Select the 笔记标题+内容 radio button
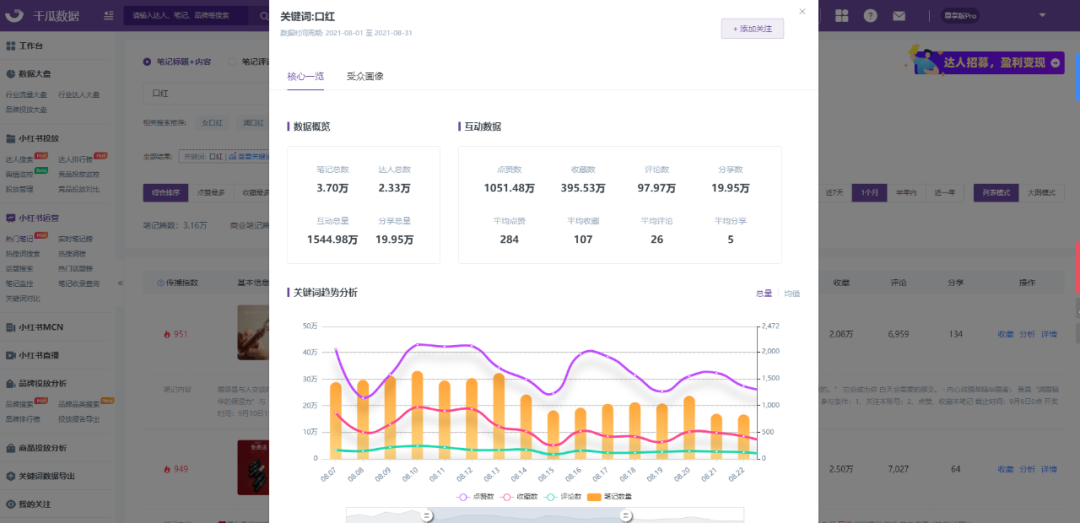The height and width of the screenshot is (523, 1080). [x=147, y=61]
